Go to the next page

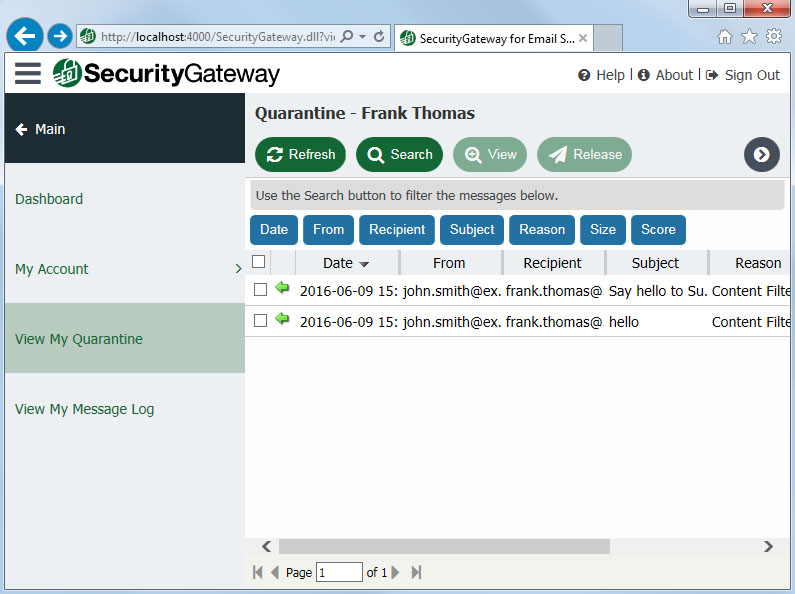tap(395, 572)
